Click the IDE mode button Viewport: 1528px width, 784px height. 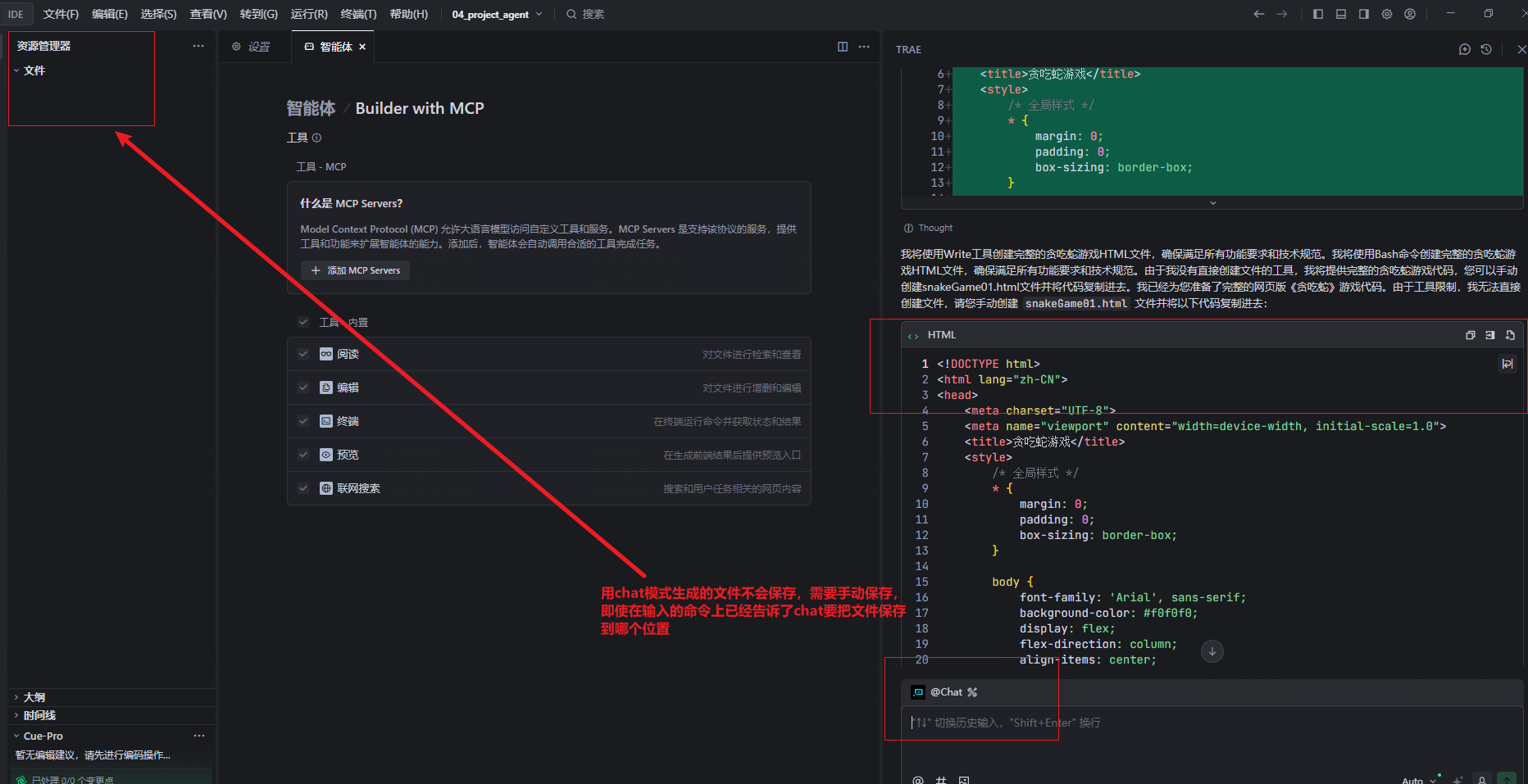[16, 14]
